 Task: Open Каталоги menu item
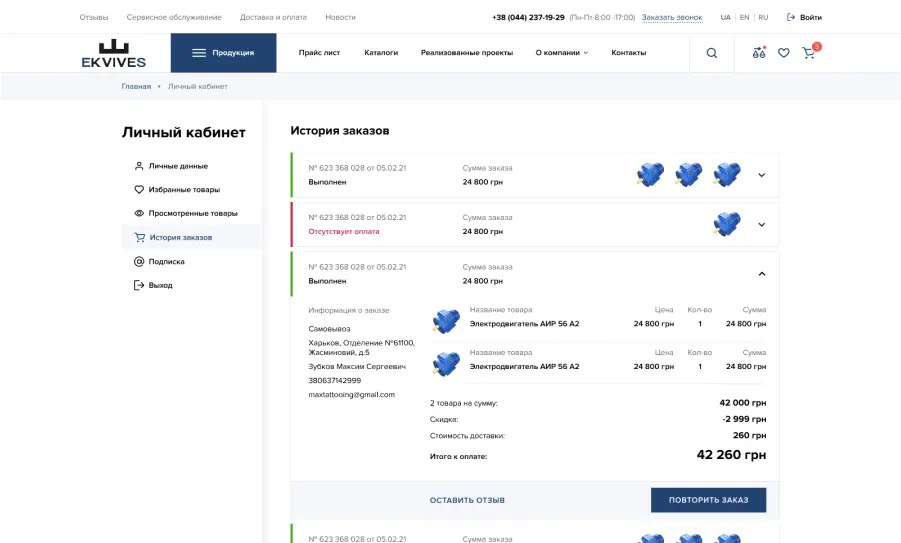tap(381, 53)
